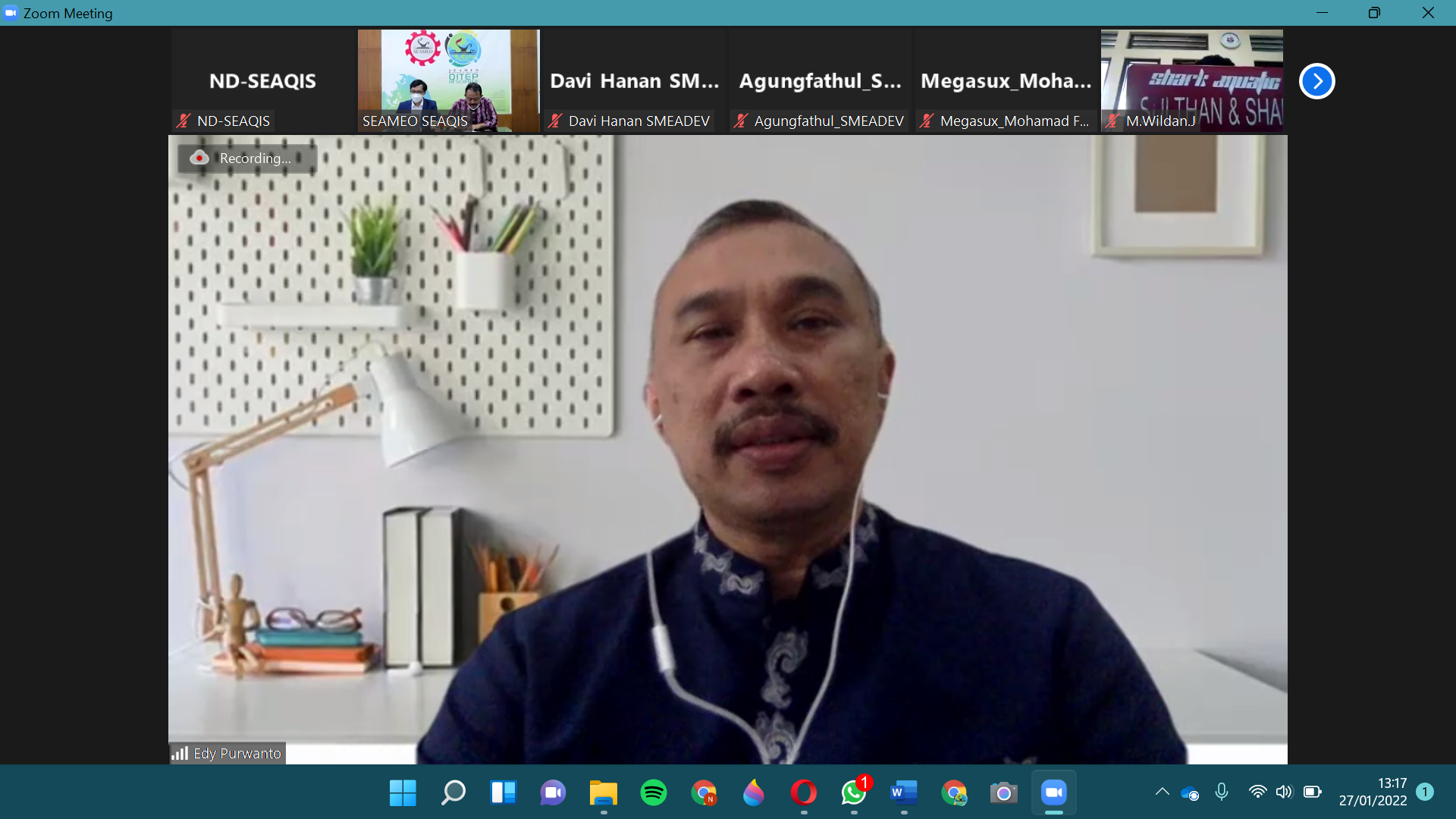Open Windows Start menu
The width and height of the screenshot is (1456, 819).
[403, 793]
